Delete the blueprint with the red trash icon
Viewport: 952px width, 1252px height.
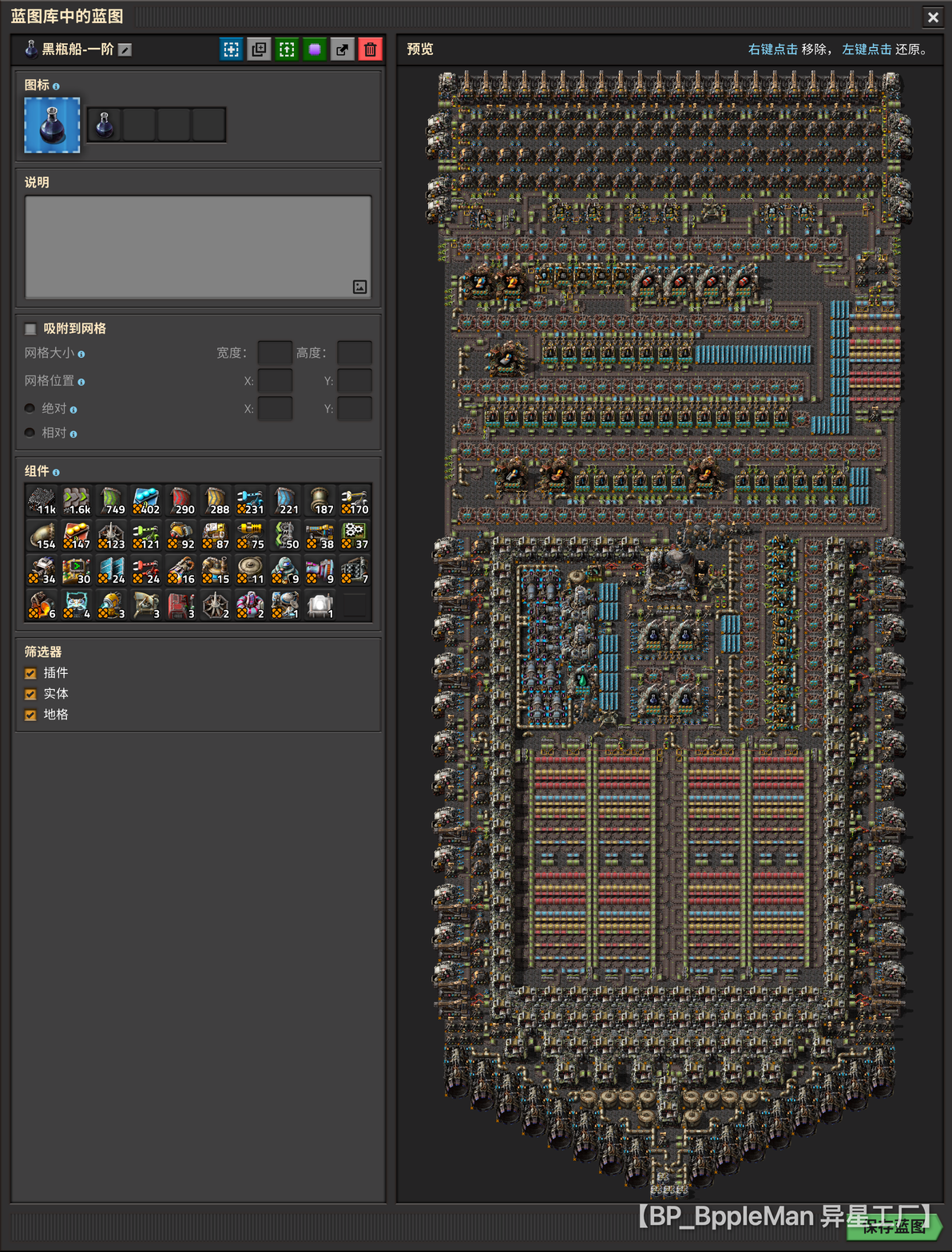pyautogui.click(x=371, y=50)
